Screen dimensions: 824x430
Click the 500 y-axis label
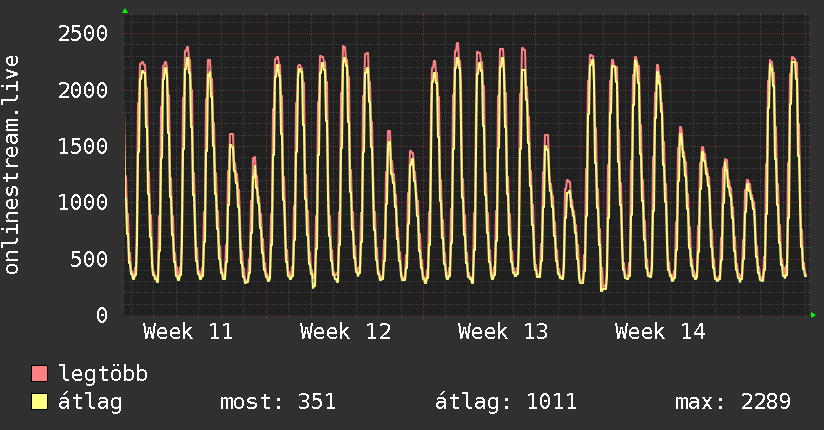point(89,259)
